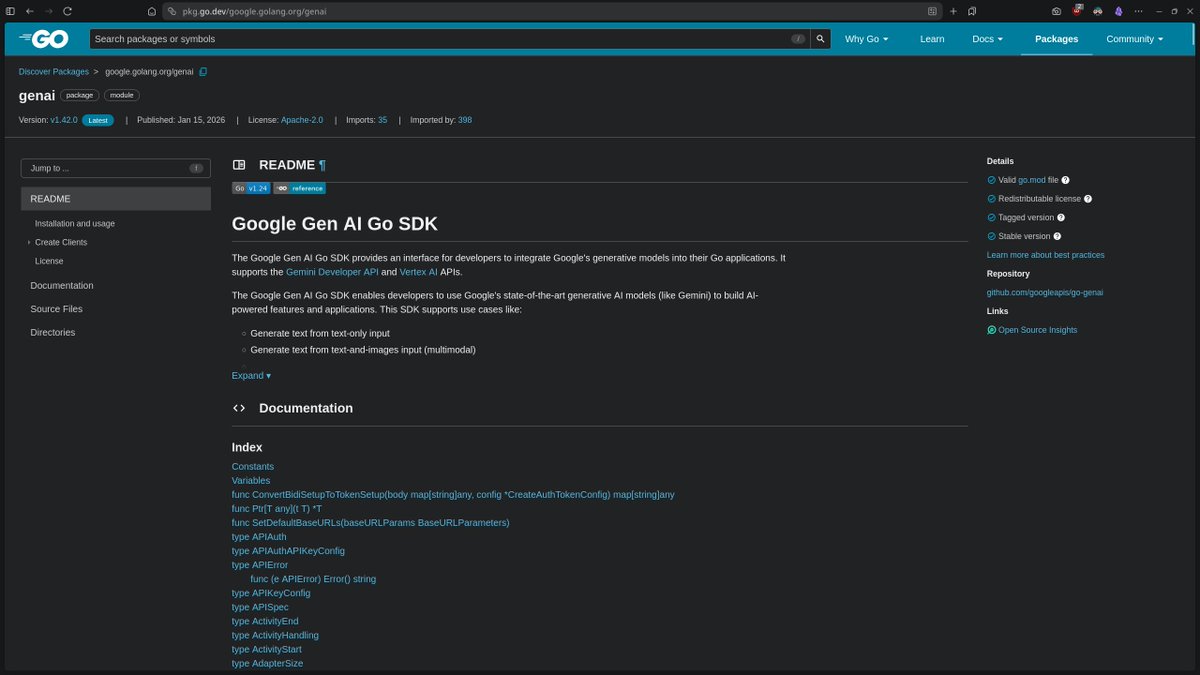The image size is (1200, 675).
Task: Open the Open Source Insights link
Action: pos(1038,330)
